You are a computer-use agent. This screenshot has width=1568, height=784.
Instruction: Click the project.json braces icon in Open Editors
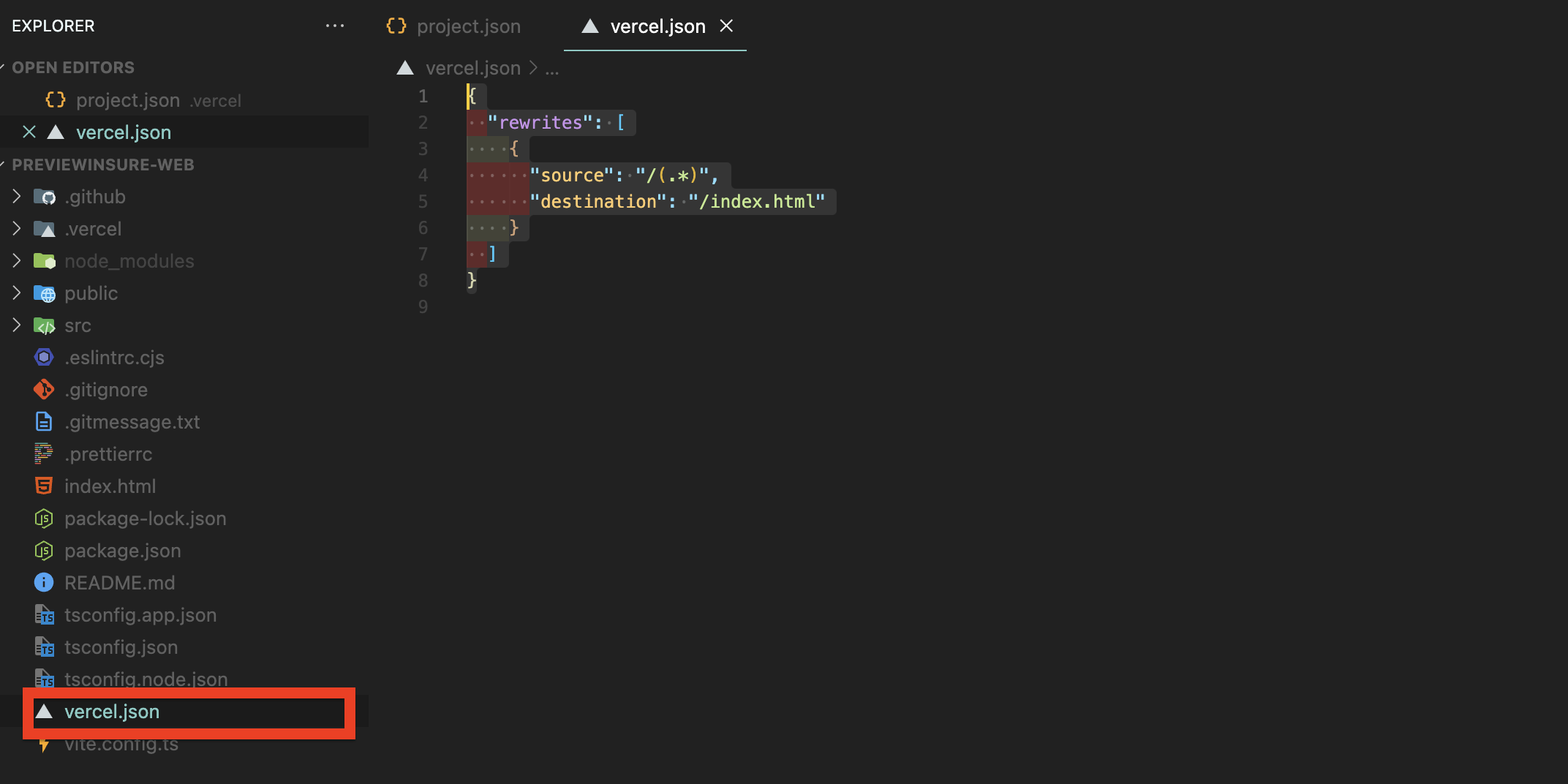tap(56, 100)
